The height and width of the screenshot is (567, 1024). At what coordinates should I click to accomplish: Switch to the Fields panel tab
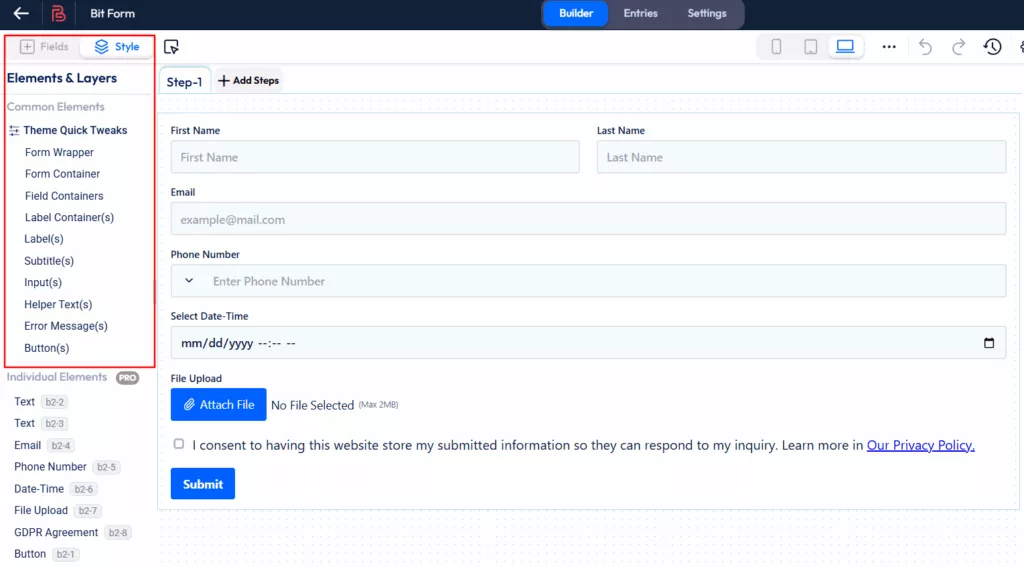coord(44,47)
